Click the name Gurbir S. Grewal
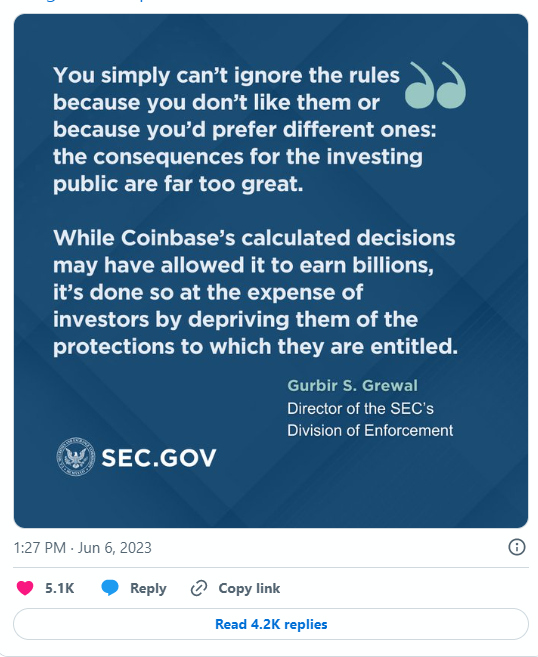The height and width of the screenshot is (657, 538). pyautogui.click(x=352, y=385)
